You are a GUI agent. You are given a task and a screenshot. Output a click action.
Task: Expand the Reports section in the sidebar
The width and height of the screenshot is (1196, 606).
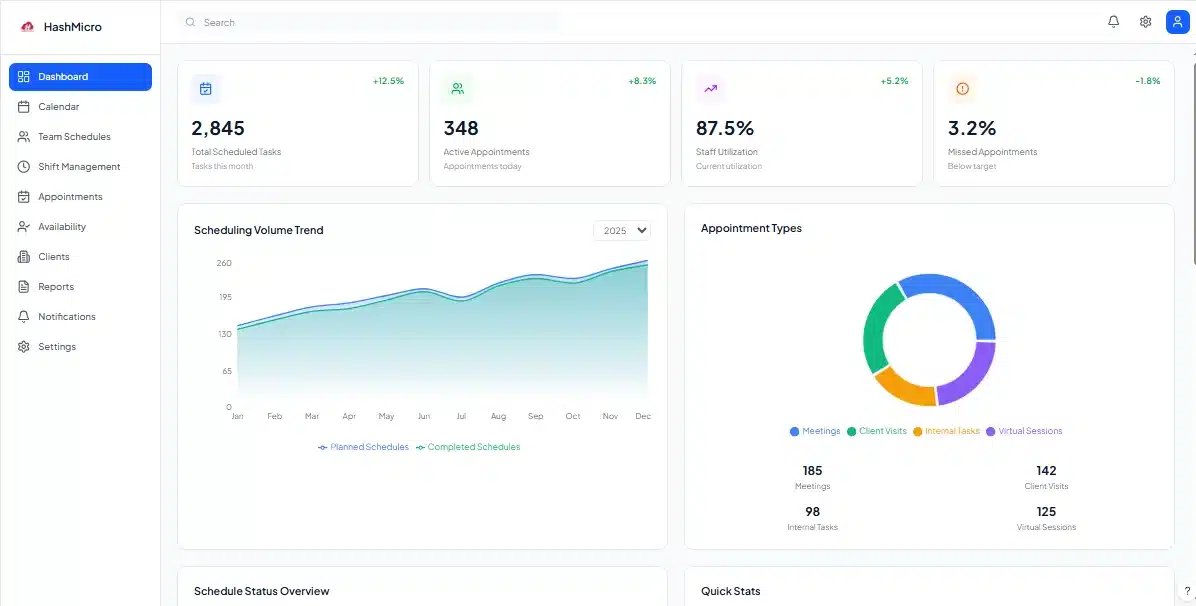pos(55,287)
